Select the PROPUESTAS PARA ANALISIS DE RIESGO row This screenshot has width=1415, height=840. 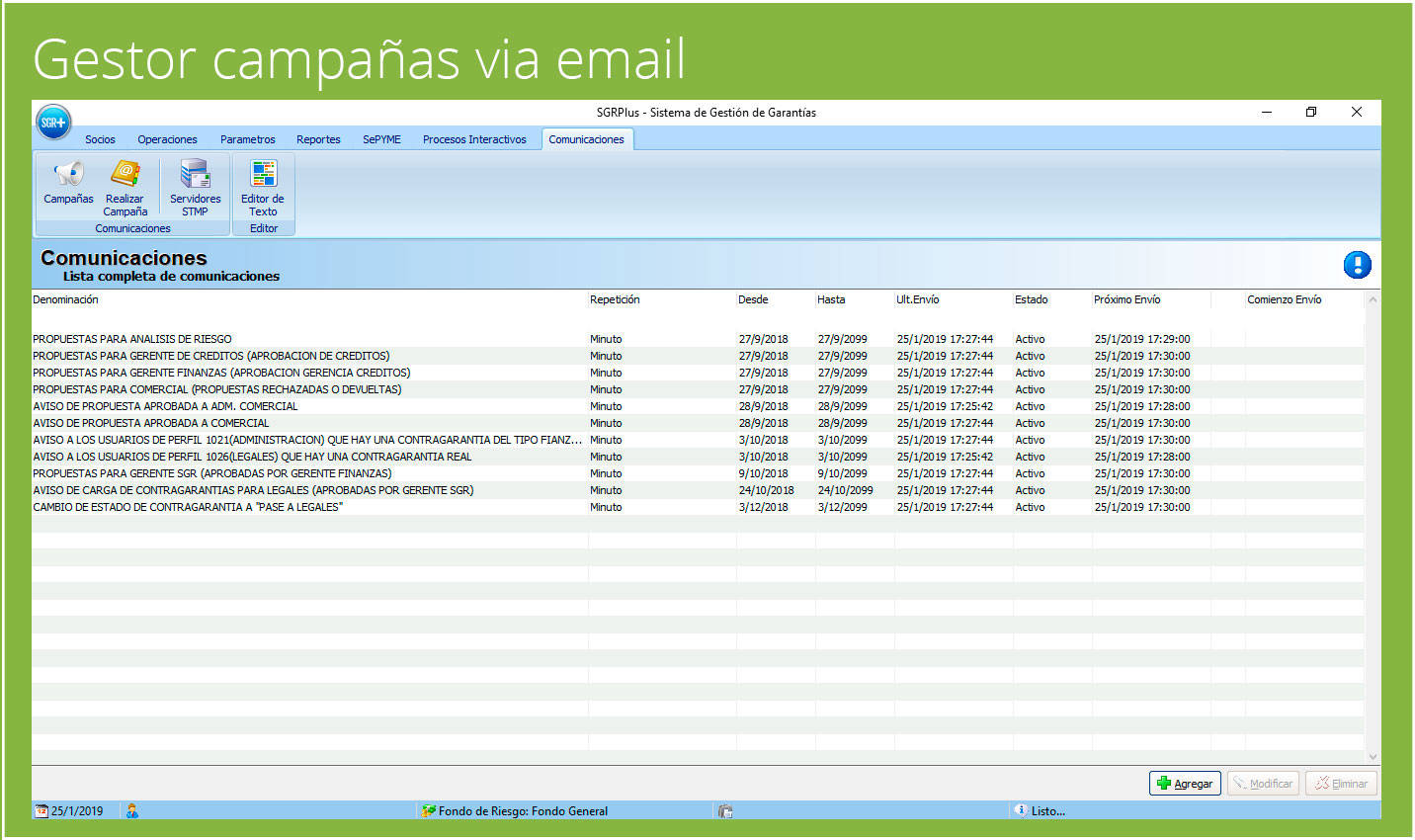(x=131, y=339)
